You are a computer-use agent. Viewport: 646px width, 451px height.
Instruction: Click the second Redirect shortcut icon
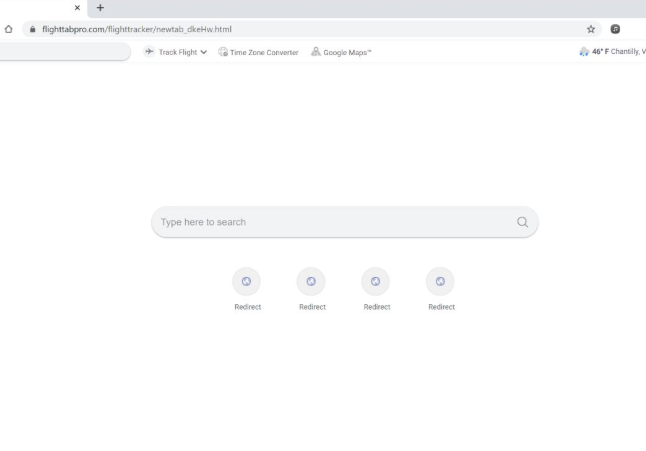[311, 281]
